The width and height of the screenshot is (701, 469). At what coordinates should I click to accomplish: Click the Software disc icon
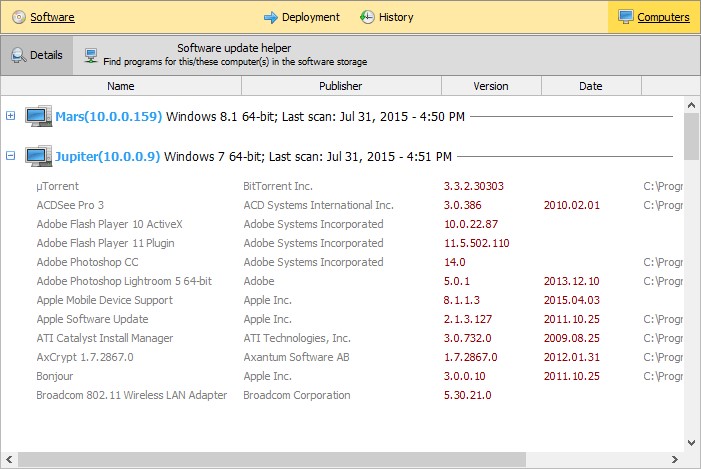tap(18, 17)
